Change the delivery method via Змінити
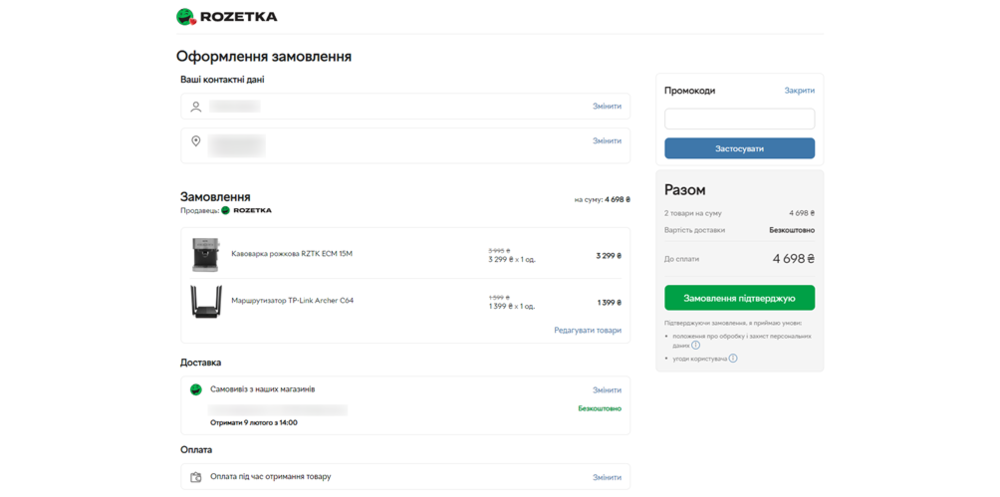Image resolution: width=1000 pixels, height=497 pixels. [606, 390]
